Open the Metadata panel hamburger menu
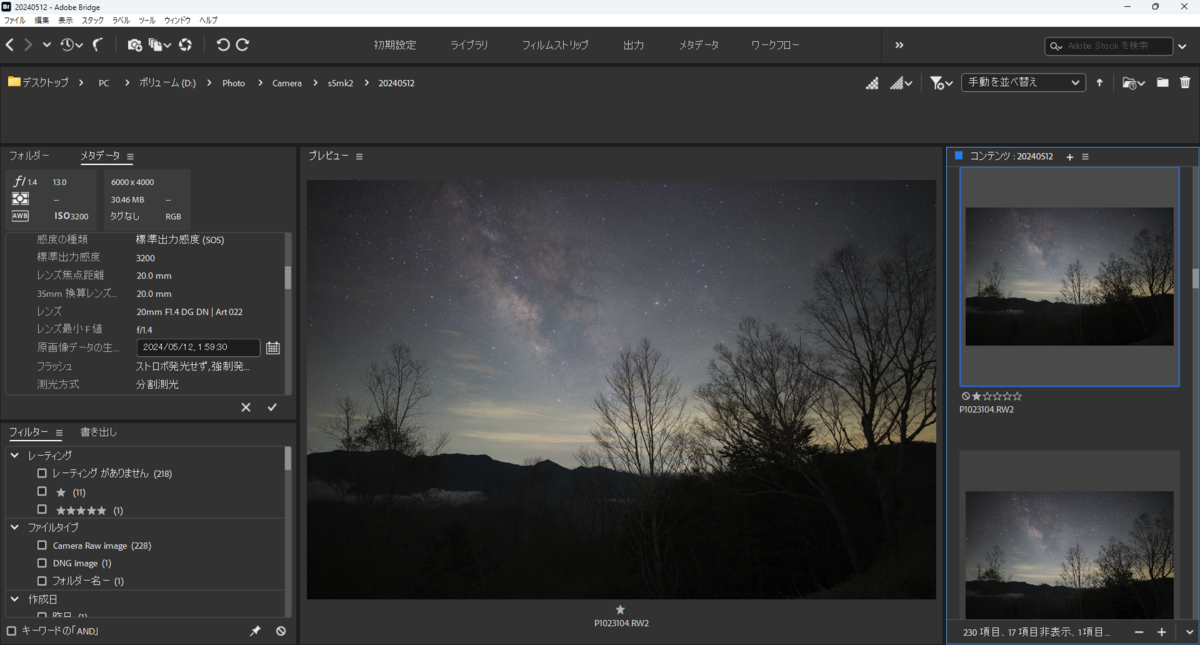 (130, 156)
